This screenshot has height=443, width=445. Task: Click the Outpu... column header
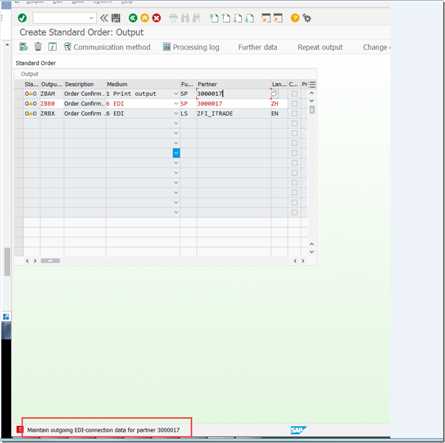[x=51, y=84]
